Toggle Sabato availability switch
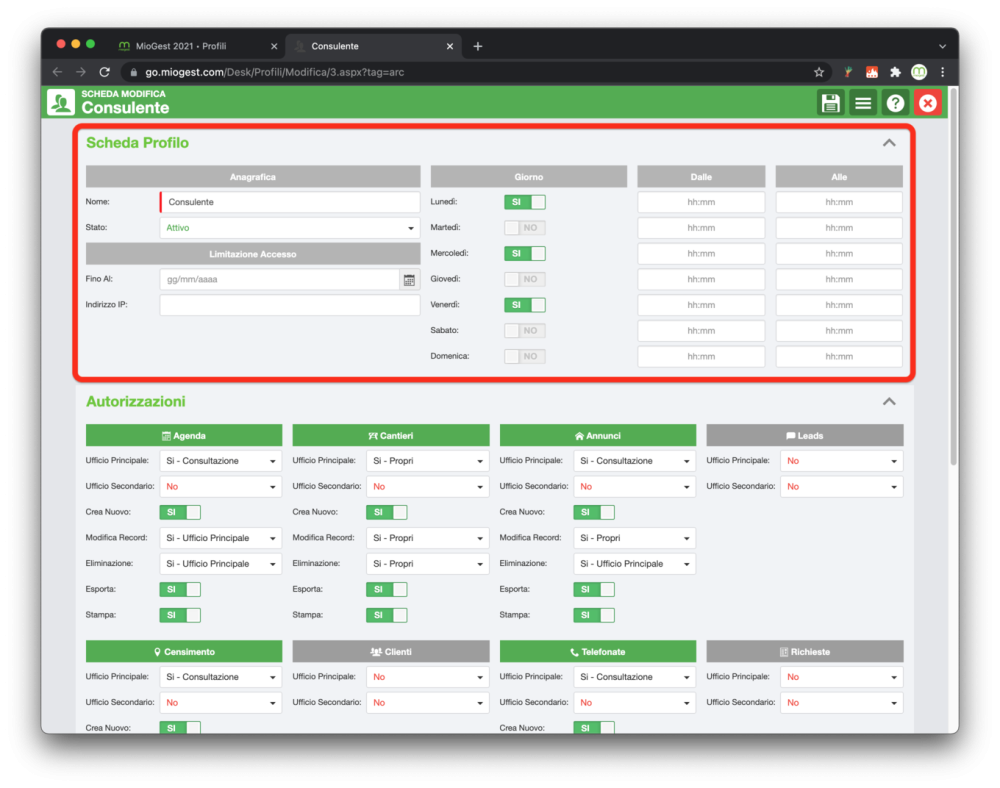This screenshot has height=788, width=1000. 525,331
